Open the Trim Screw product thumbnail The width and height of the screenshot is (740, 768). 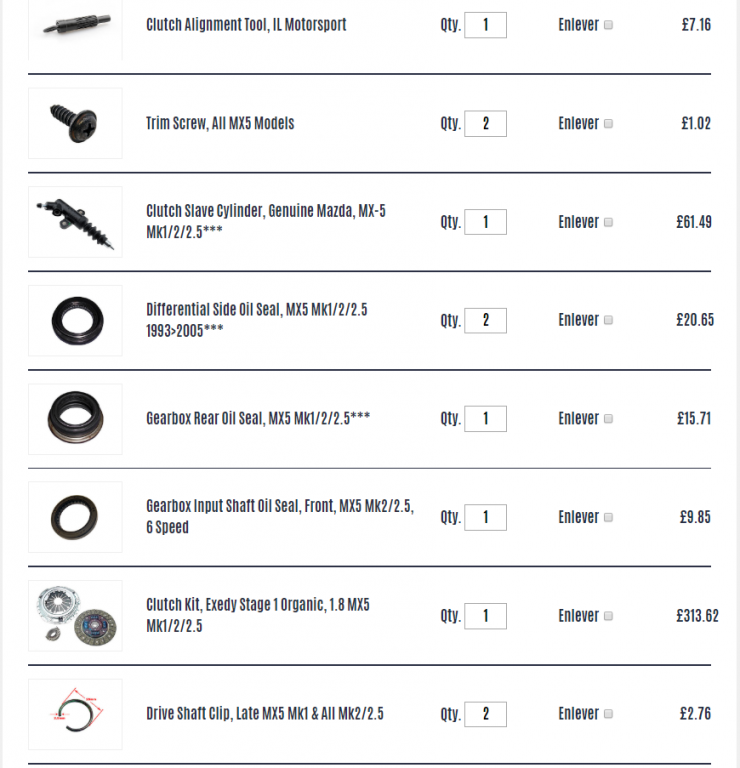point(75,123)
